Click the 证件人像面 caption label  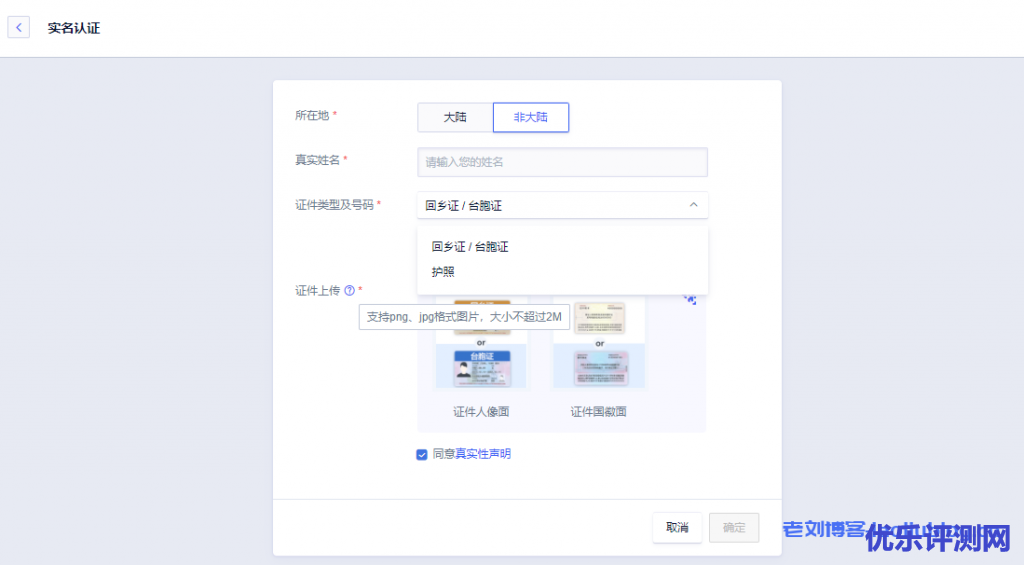click(x=481, y=411)
